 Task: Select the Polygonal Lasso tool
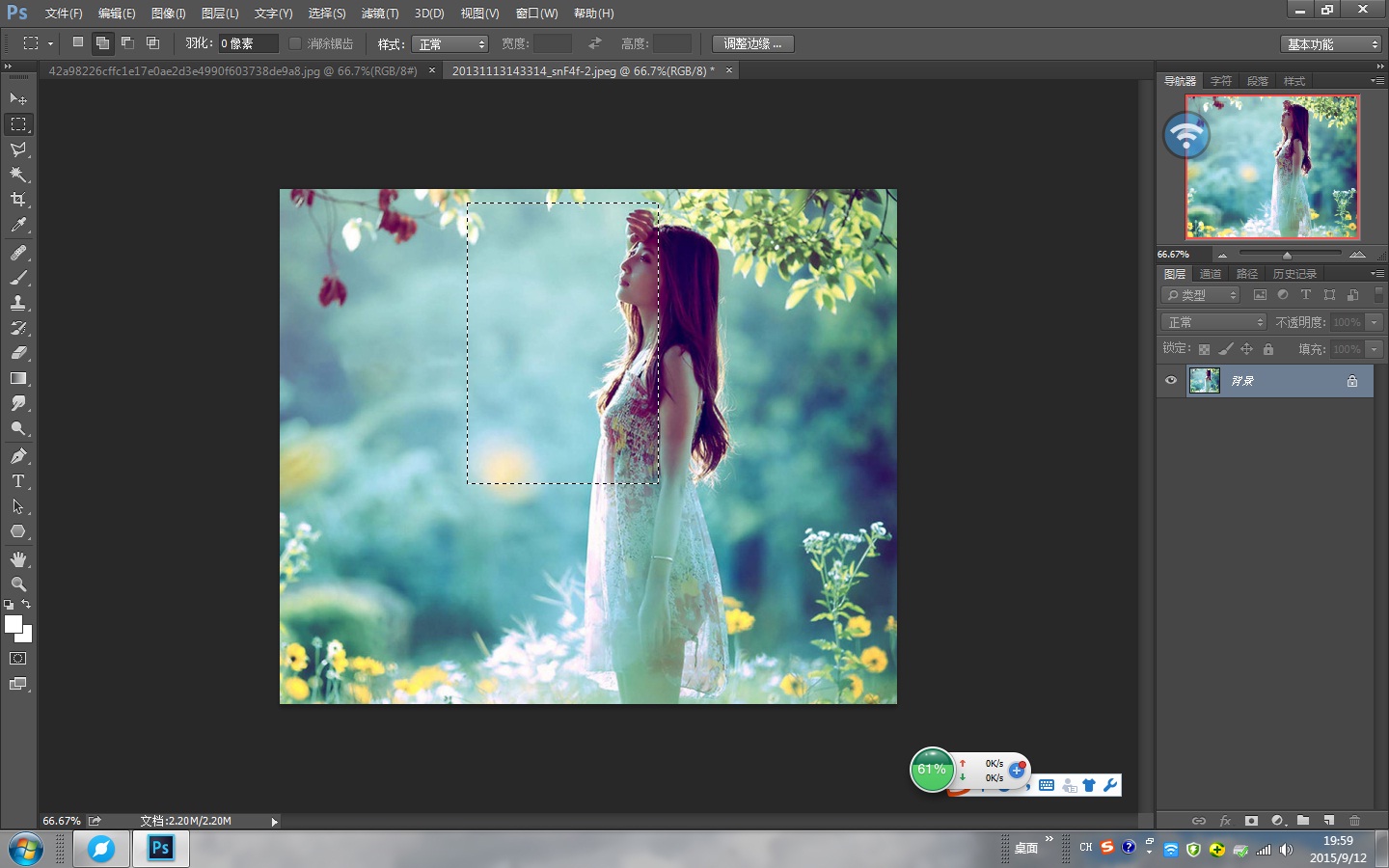tap(18, 149)
